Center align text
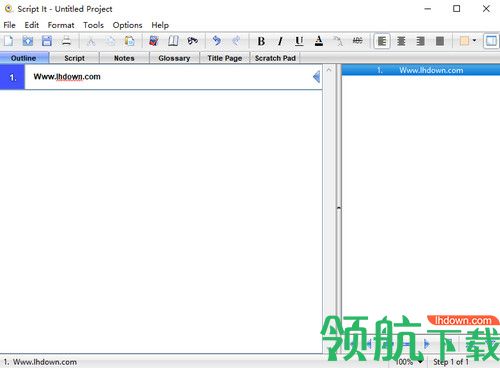This screenshot has height=368, width=500. [401, 41]
